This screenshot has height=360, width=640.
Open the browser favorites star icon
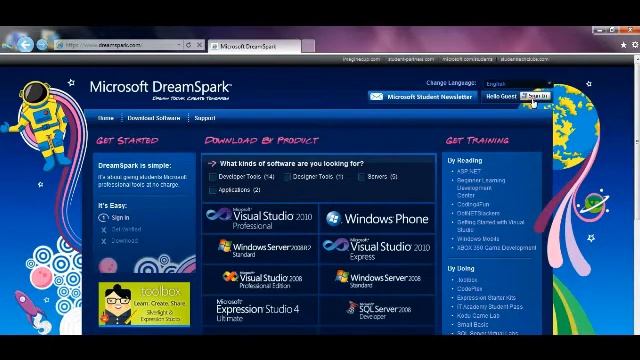click(x=623, y=45)
